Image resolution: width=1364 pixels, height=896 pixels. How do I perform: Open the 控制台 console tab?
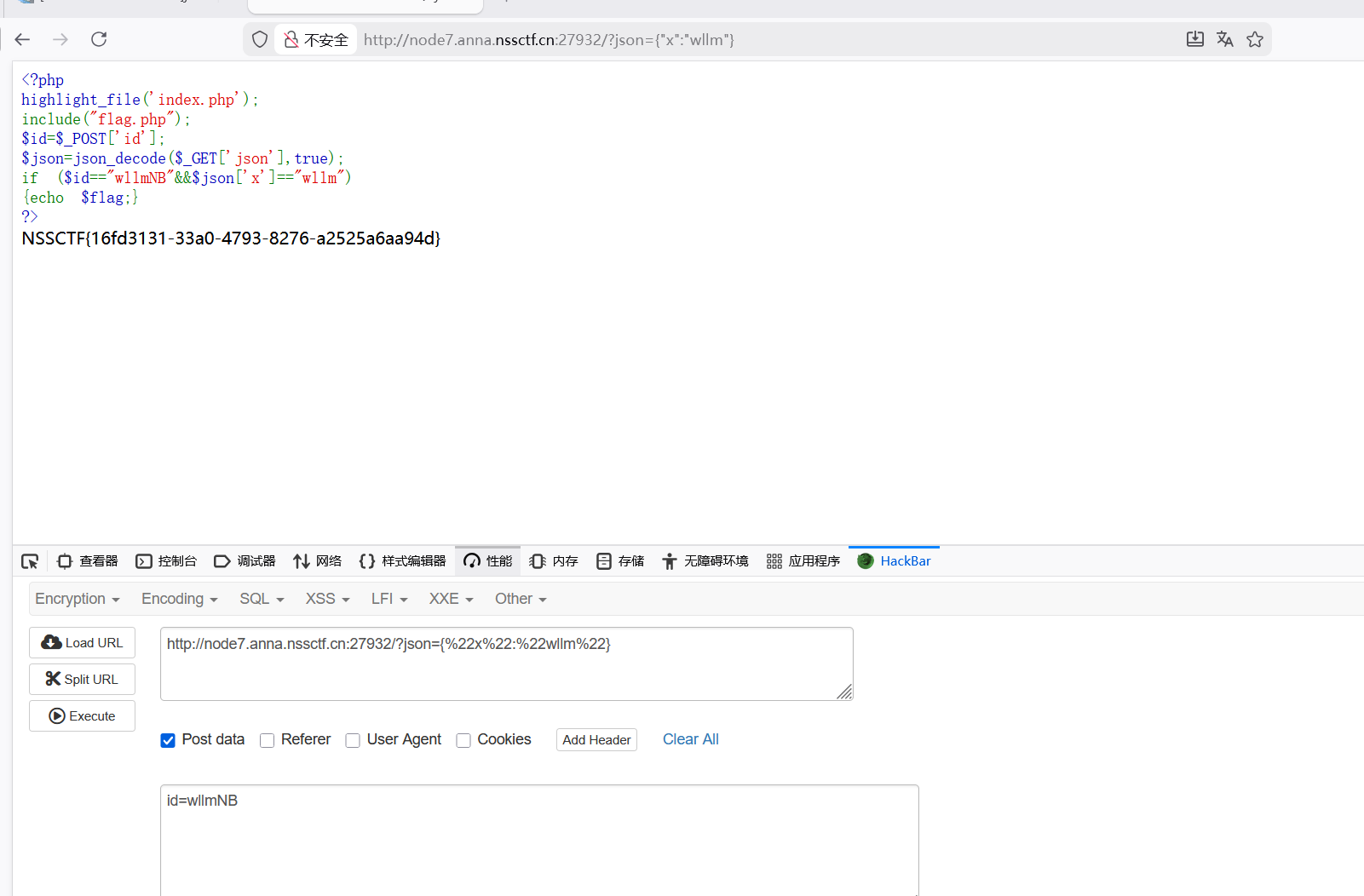tap(167, 561)
